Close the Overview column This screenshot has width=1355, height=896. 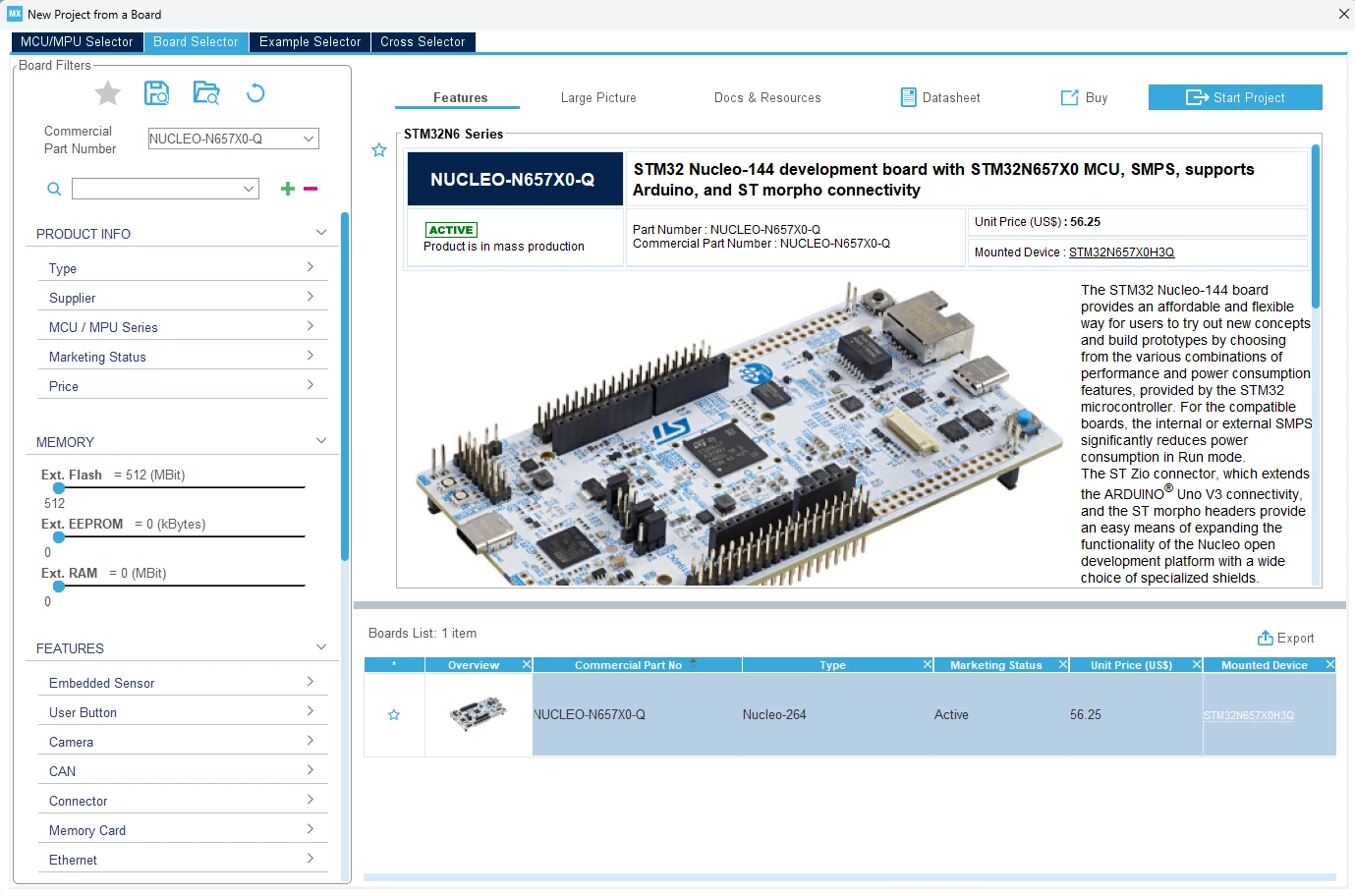pos(527,665)
